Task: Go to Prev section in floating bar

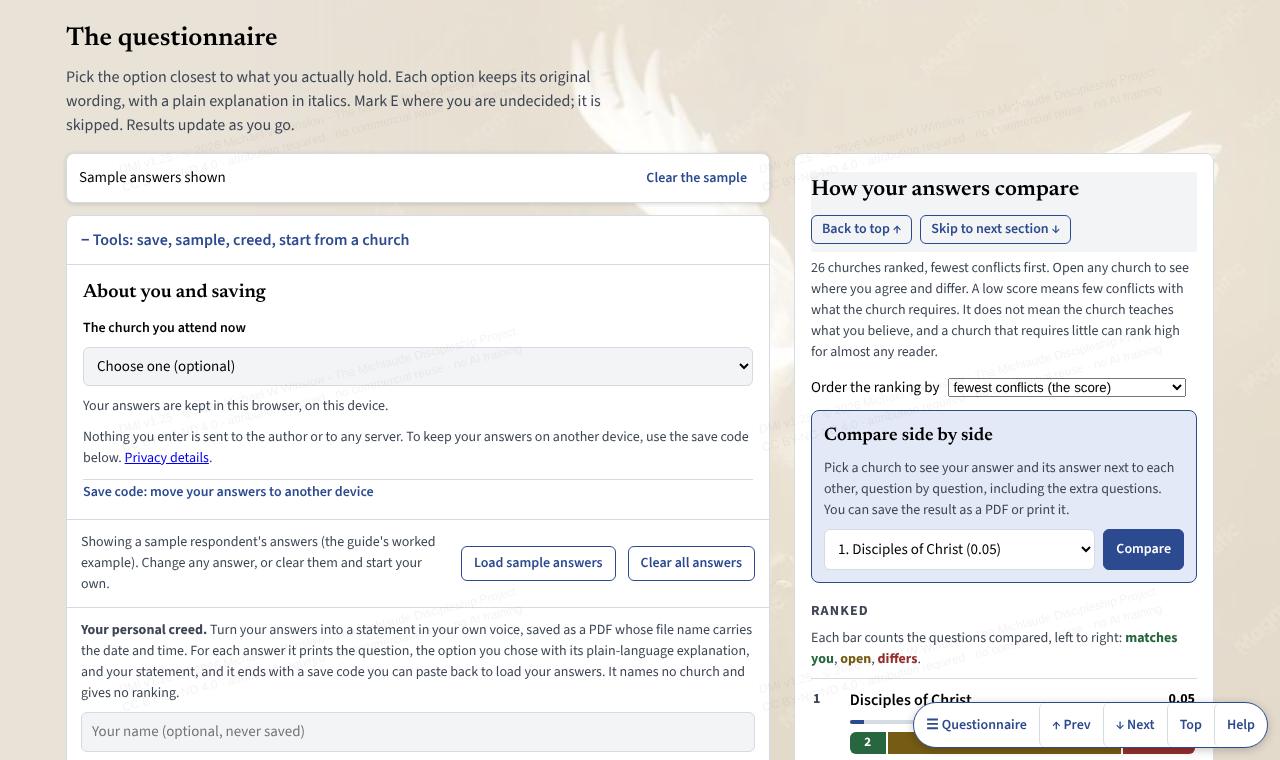Action: click(1071, 725)
